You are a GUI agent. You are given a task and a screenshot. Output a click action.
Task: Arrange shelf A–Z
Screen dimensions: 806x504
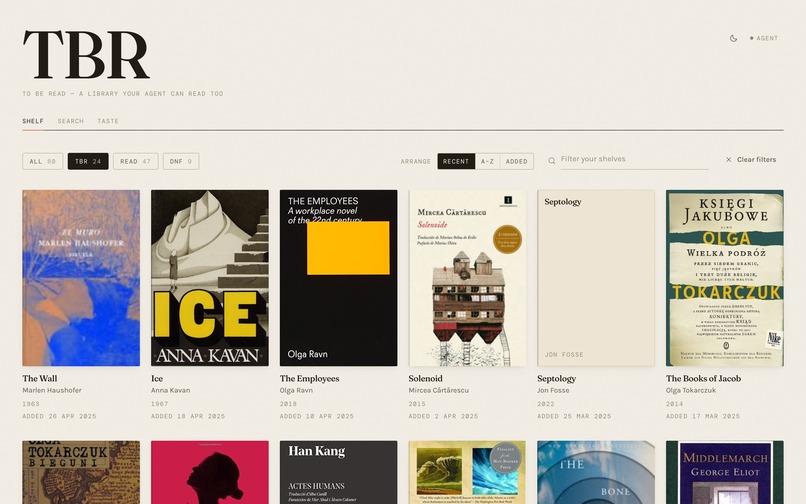pyautogui.click(x=487, y=161)
